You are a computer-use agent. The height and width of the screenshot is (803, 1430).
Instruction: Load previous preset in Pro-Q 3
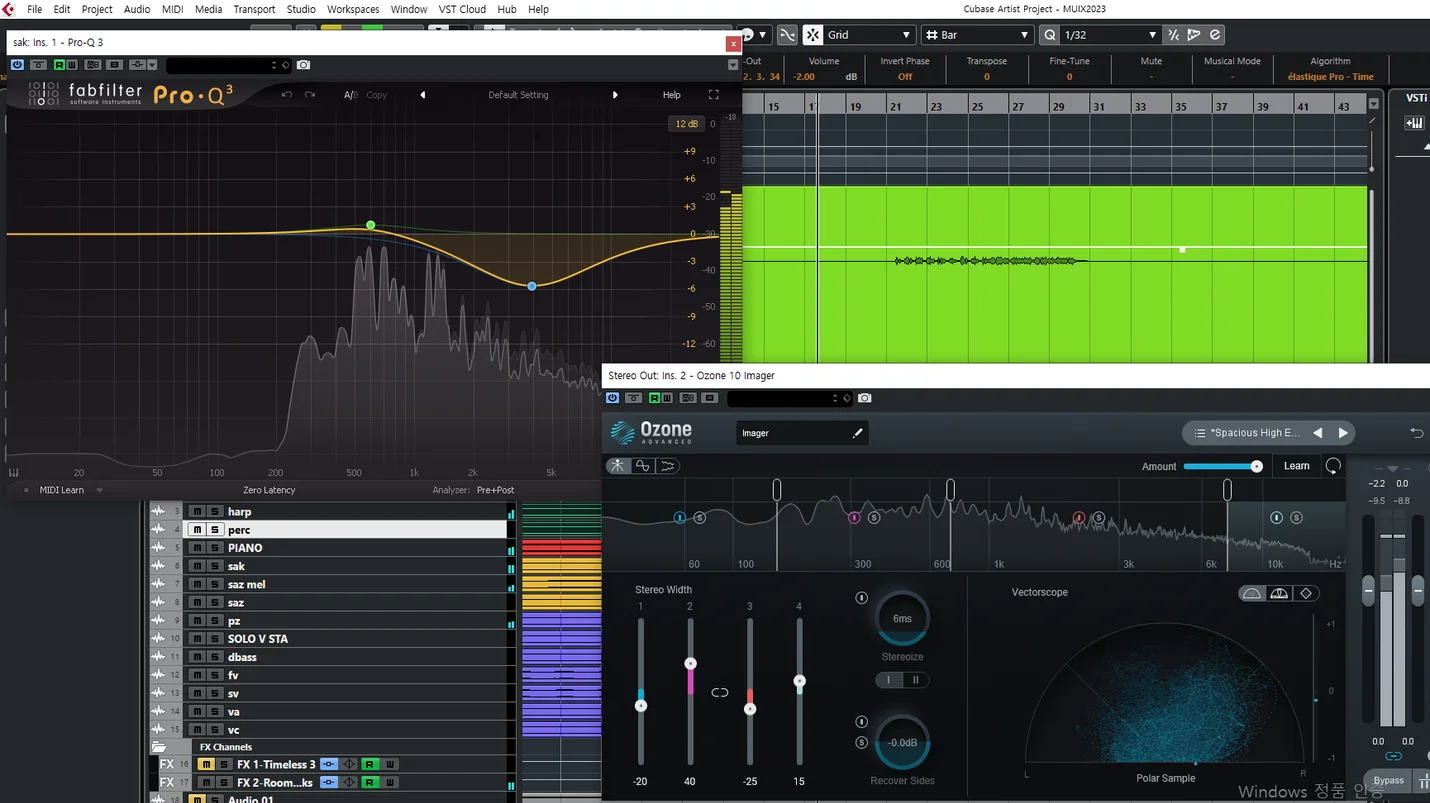423,95
